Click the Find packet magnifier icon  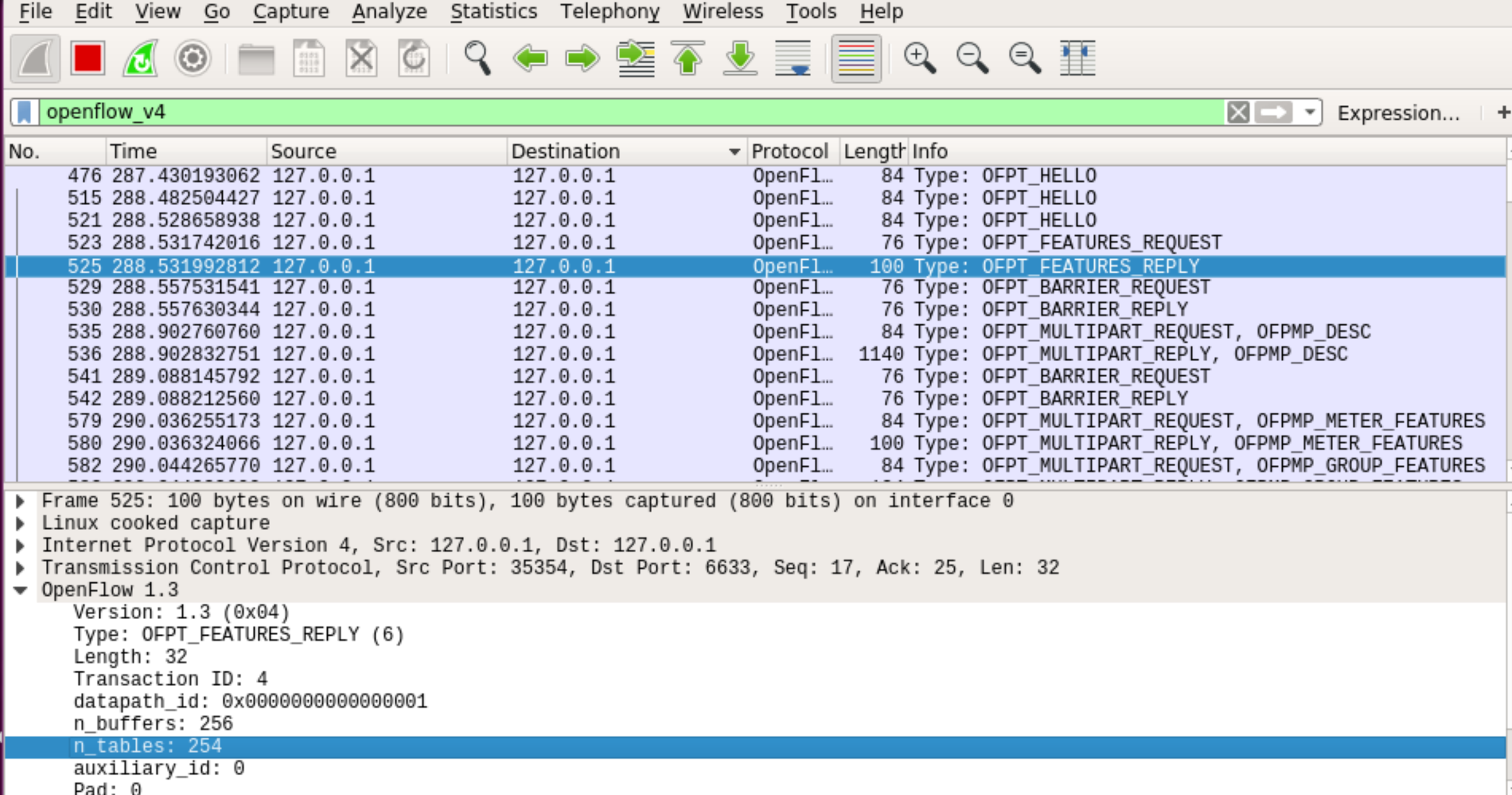point(477,59)
